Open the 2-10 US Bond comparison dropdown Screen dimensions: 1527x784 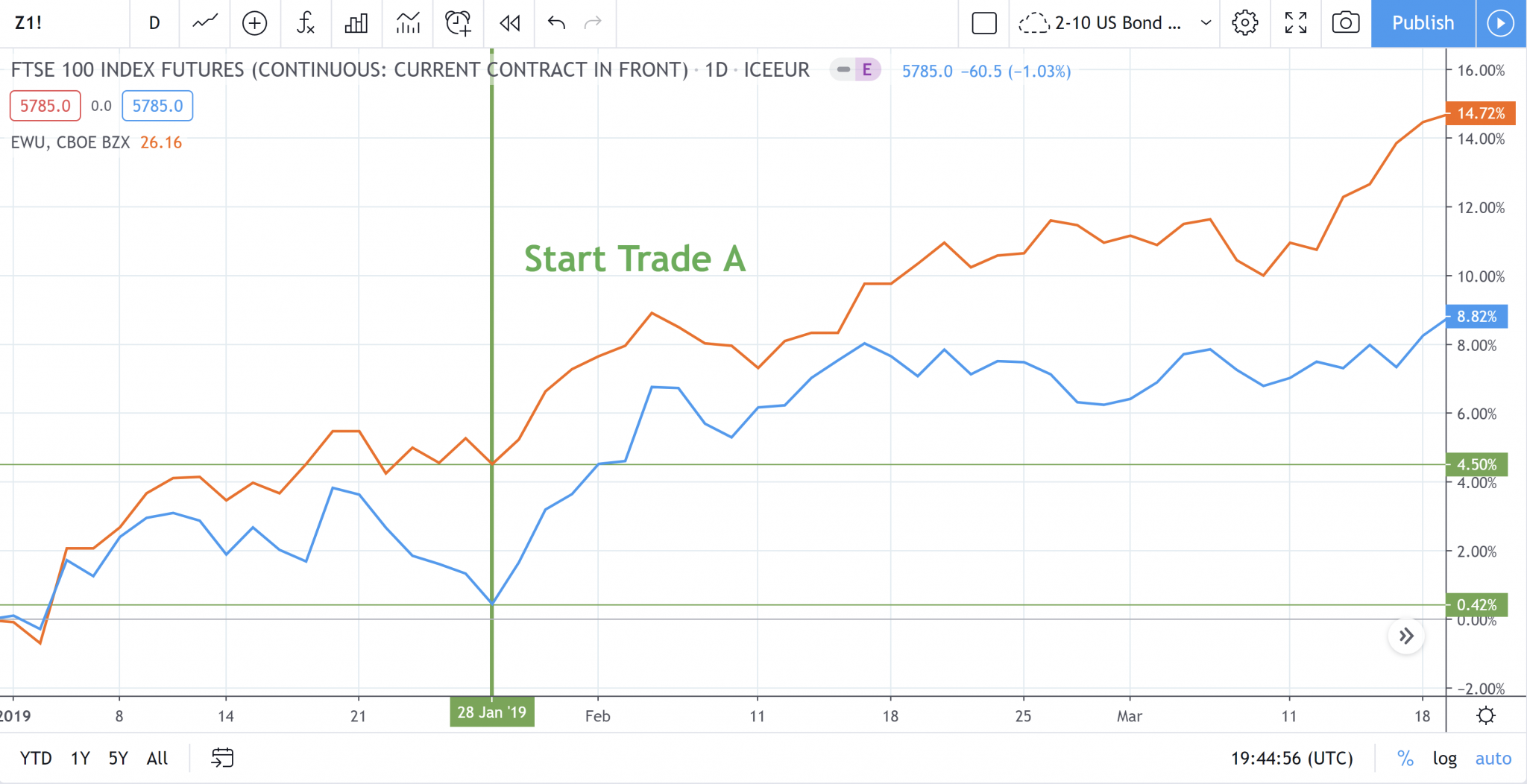(1115, 23)
